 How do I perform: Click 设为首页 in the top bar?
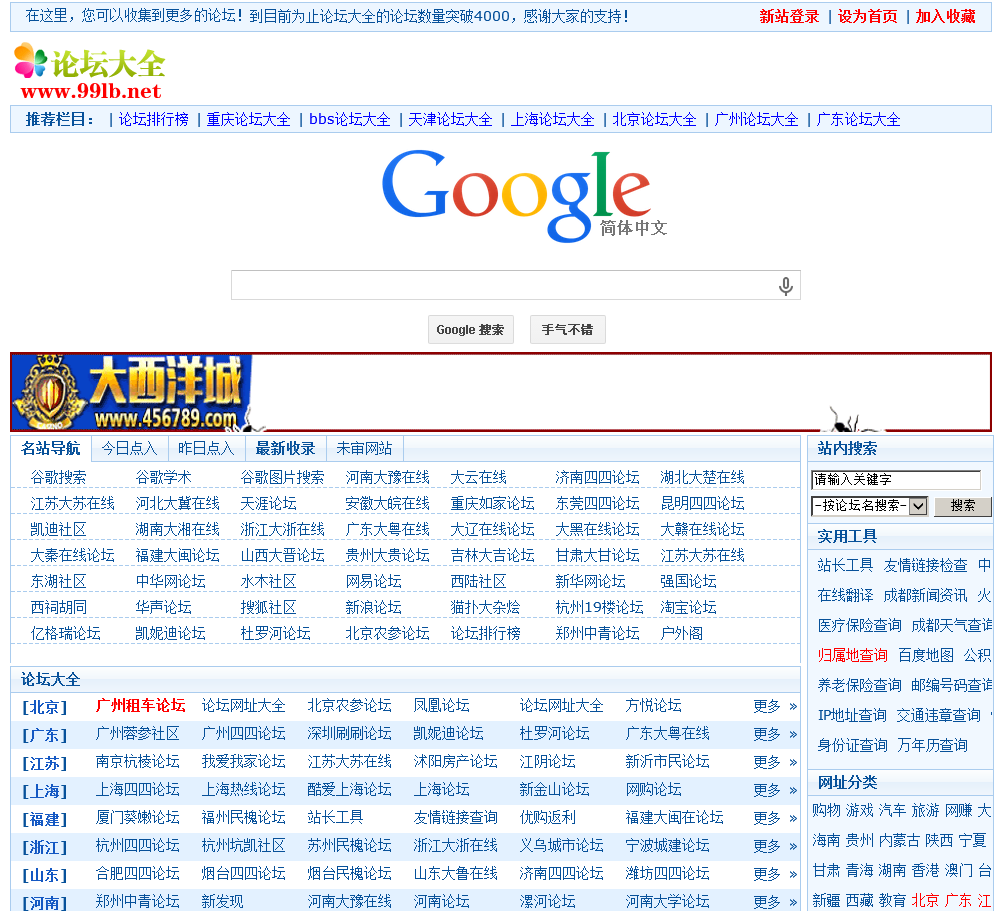click(867, 17)
